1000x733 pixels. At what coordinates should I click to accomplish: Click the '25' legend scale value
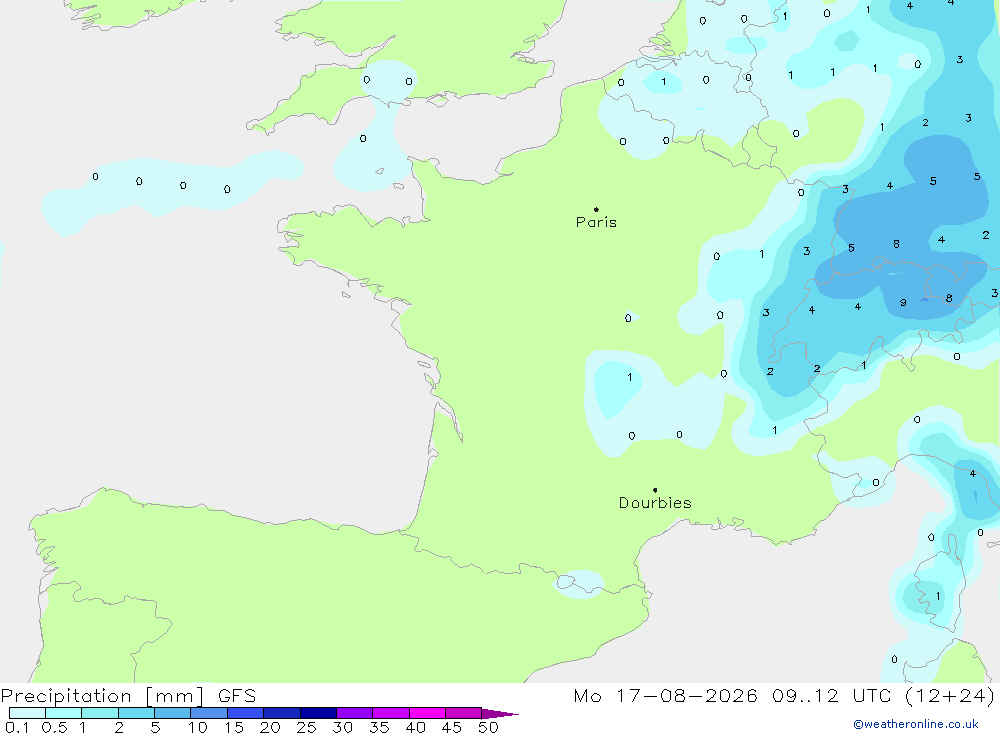pyautogui.click(x=306, y=727)
